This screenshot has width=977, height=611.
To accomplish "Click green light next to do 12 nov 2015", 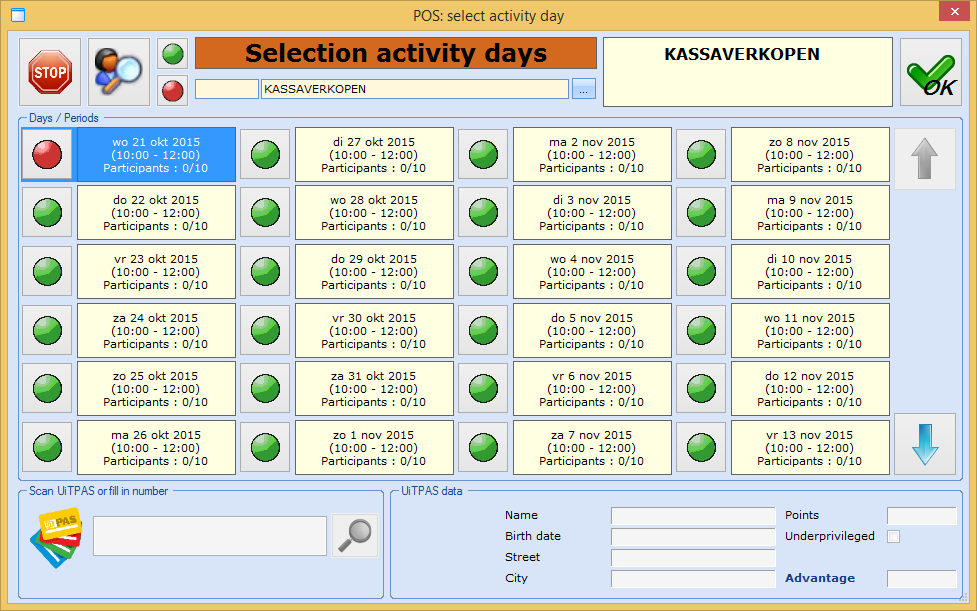I will 702,389.
